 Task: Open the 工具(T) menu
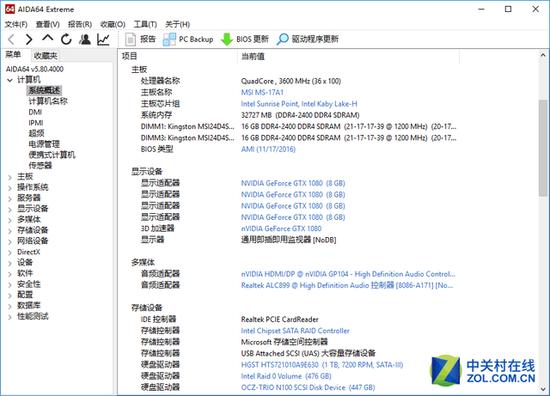tap(145, 24)
